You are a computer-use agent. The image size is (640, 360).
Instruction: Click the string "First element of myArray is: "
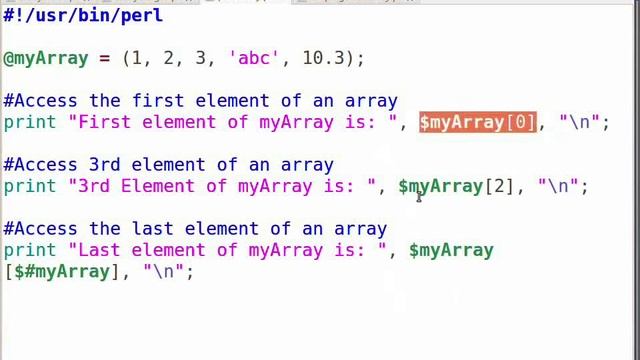tap(233, 122)
